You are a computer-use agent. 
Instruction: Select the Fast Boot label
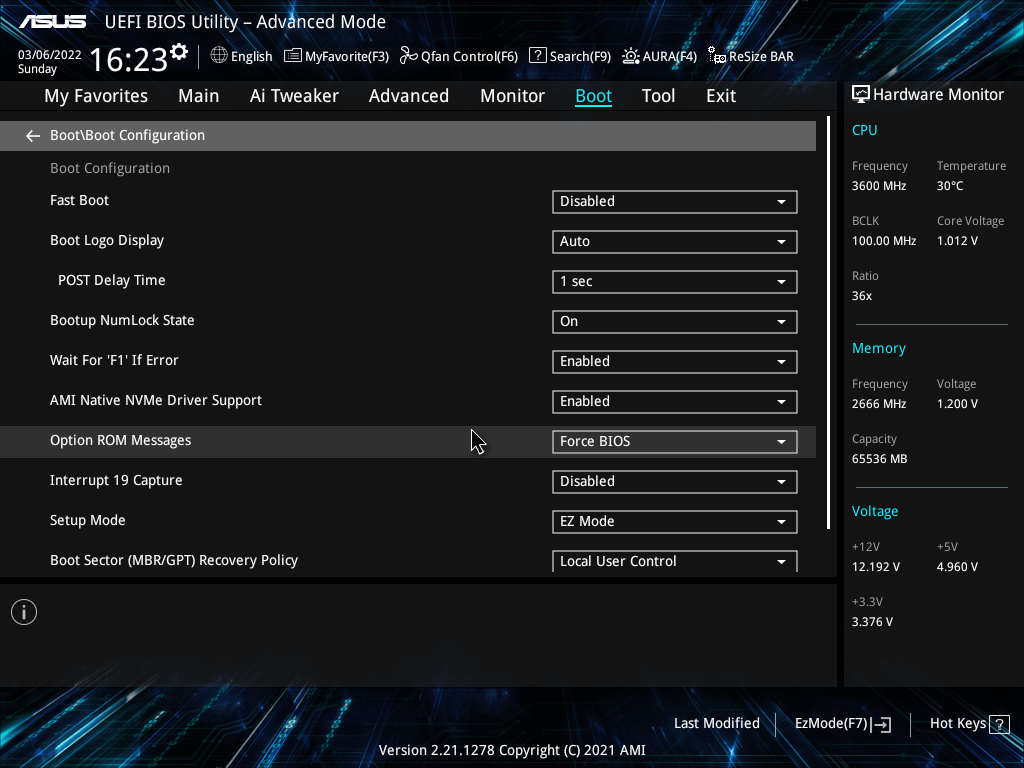click(79, 200)
